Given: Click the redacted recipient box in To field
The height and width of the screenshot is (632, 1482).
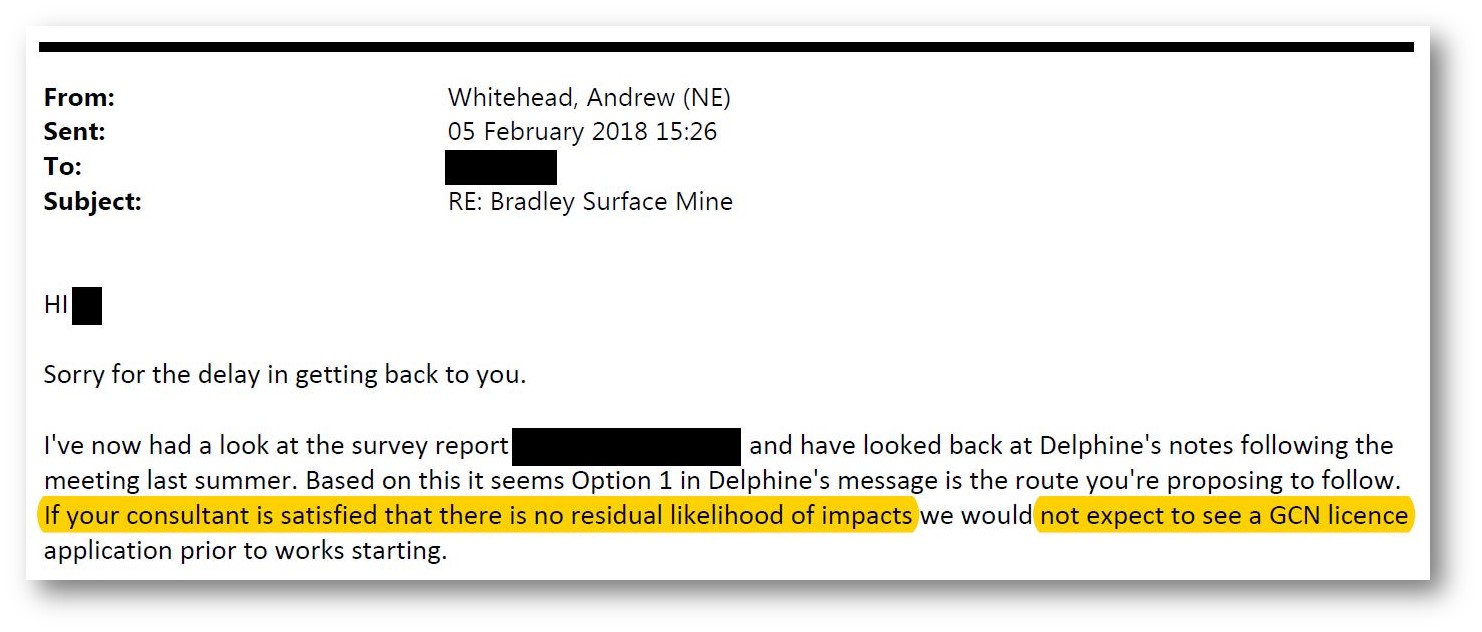Looking at the screenshot, I should (500, 167).
